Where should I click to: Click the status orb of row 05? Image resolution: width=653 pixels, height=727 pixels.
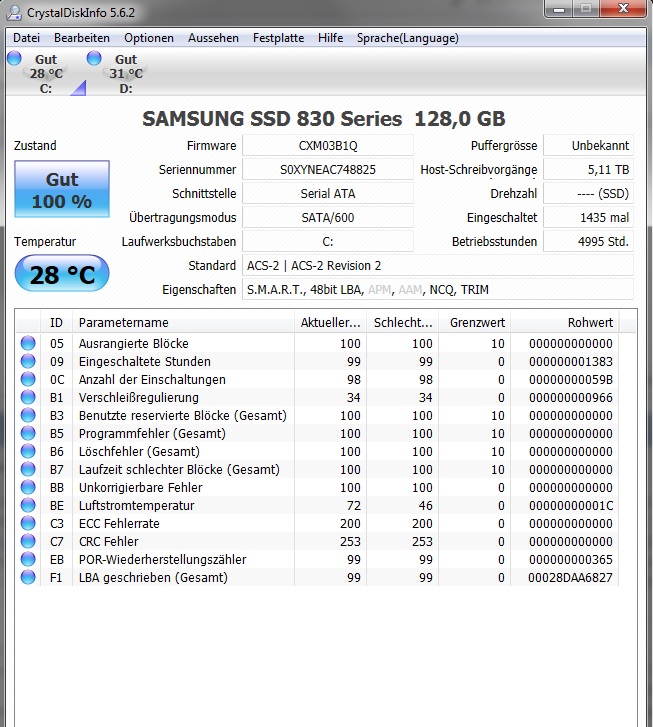[x=28, y=343]
